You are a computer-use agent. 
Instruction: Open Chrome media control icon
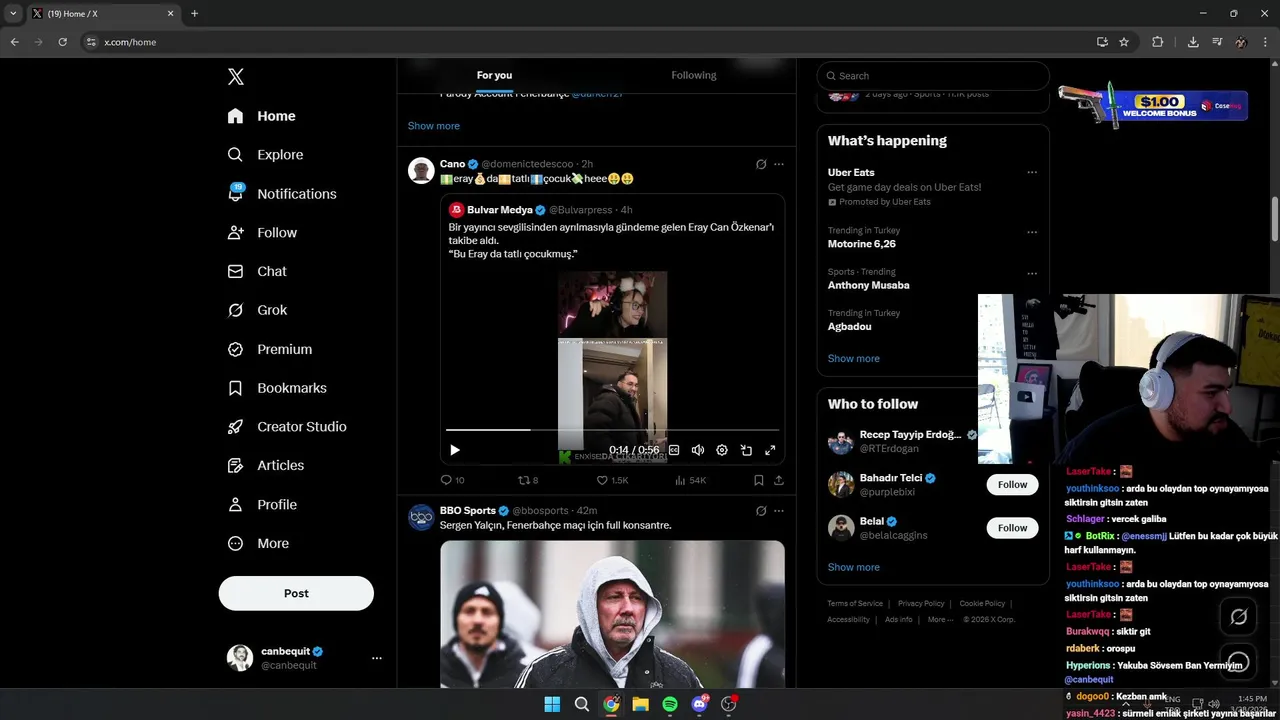pos(1217,42)
